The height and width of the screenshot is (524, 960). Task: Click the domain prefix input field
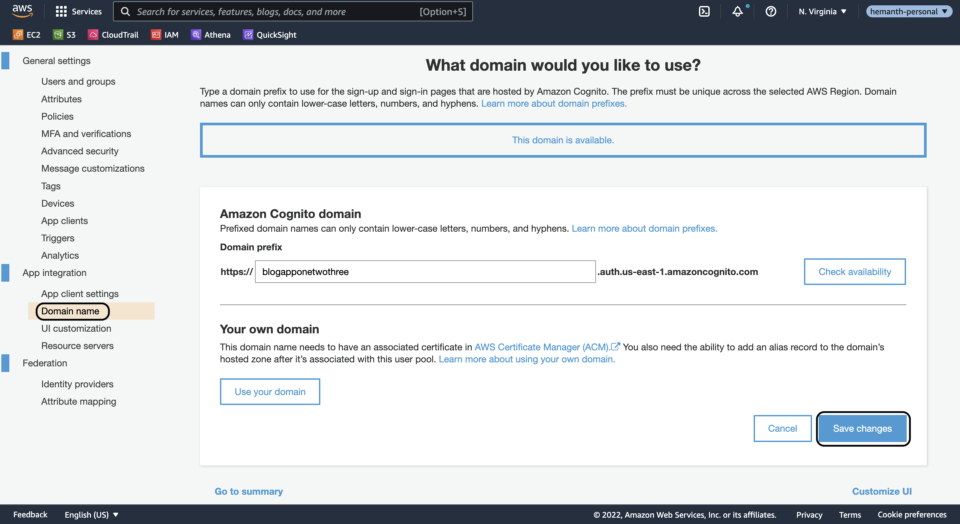point(425,272)
